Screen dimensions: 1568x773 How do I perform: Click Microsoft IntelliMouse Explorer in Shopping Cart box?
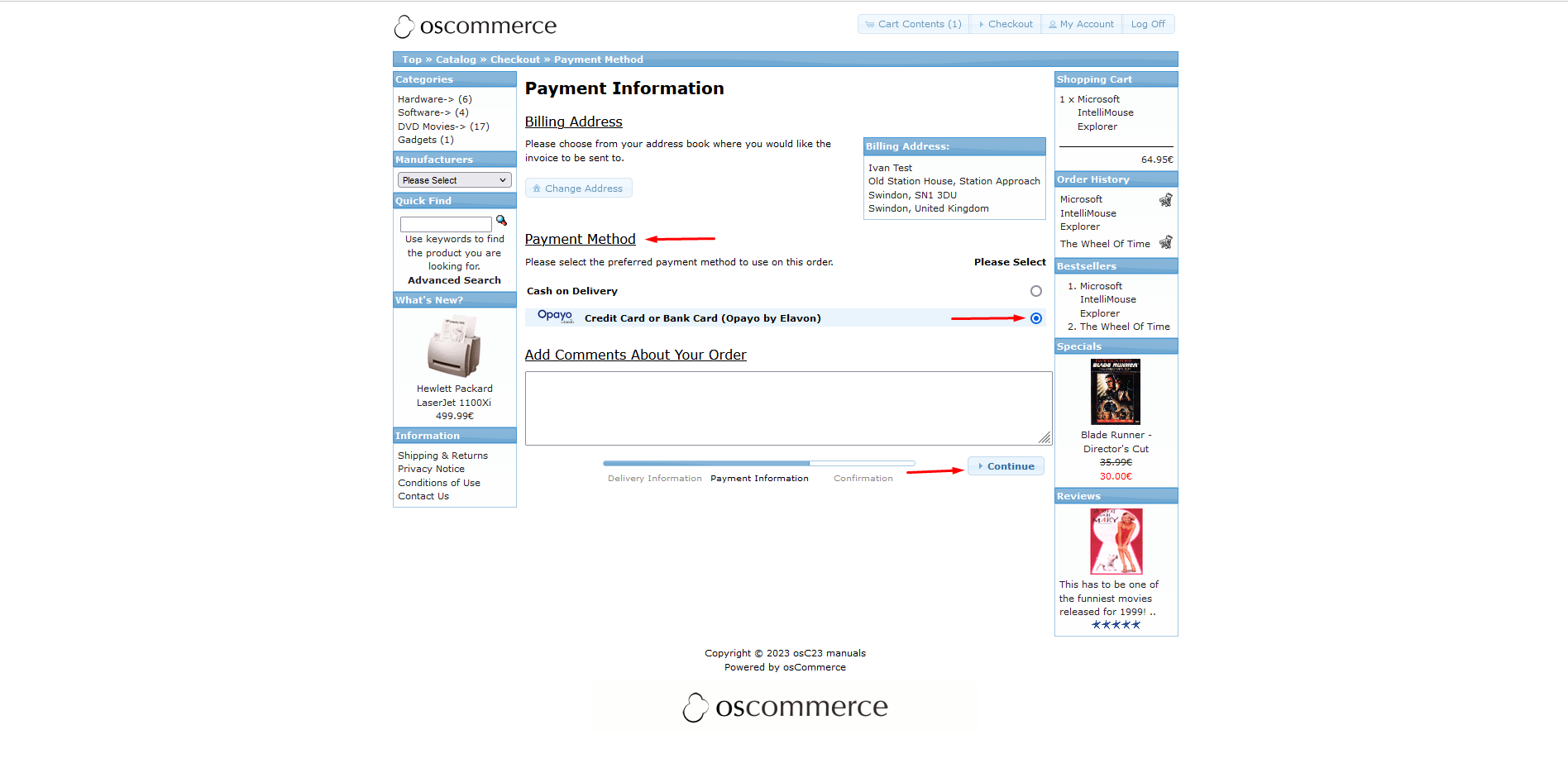tap(1105, 112)
